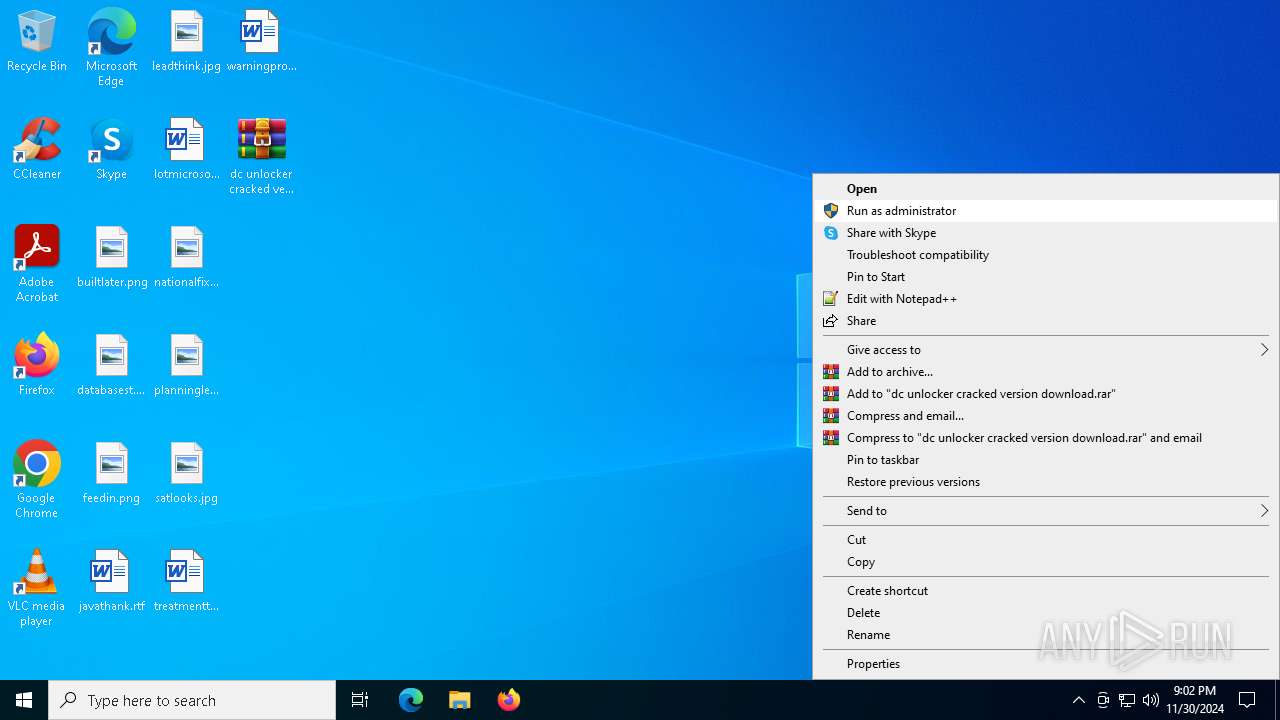Expand the Send to submenu
This screenshot has height=720, width=1280.
click(x=1046, y=511)
